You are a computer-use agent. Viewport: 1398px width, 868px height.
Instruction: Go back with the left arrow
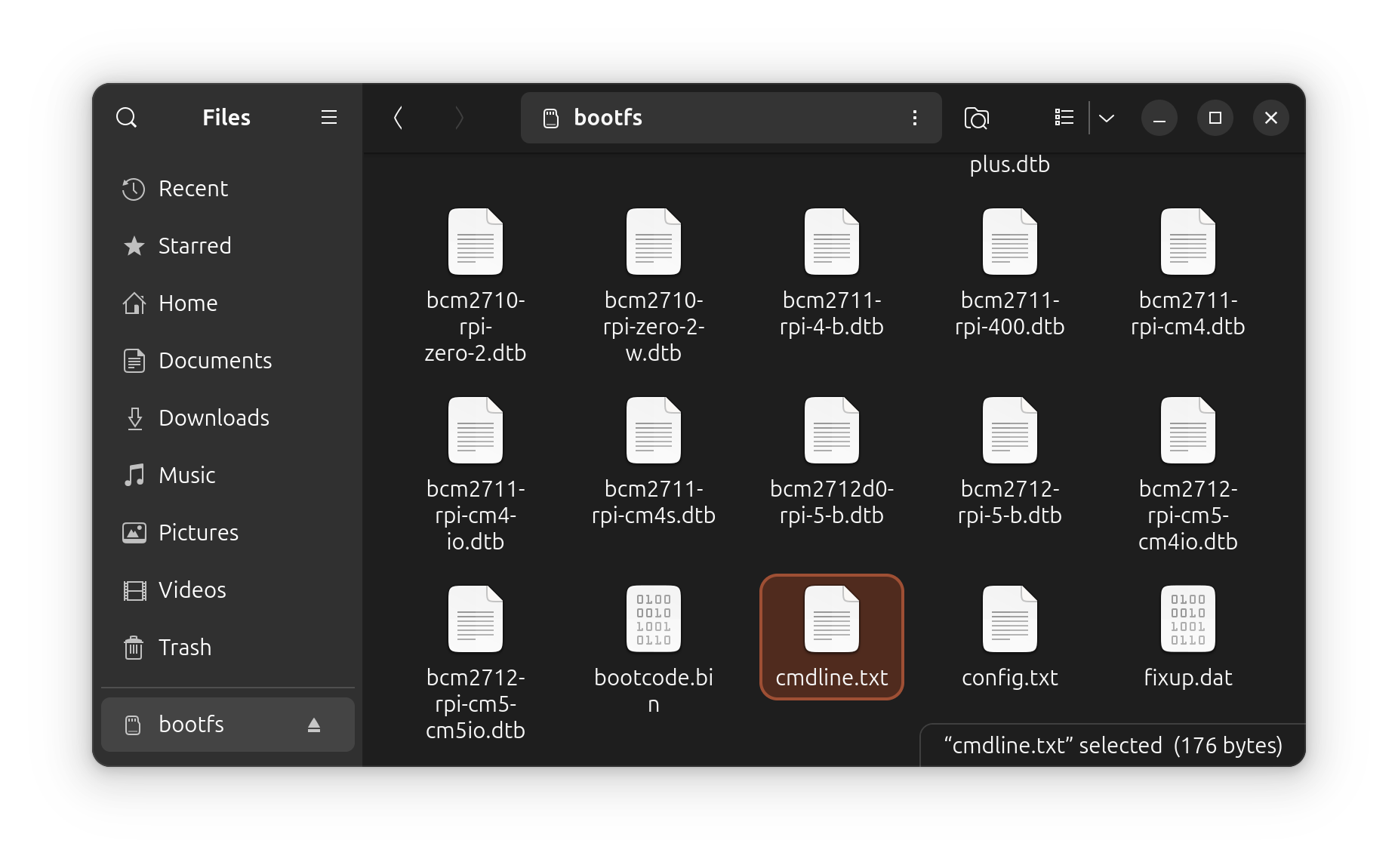398,118
